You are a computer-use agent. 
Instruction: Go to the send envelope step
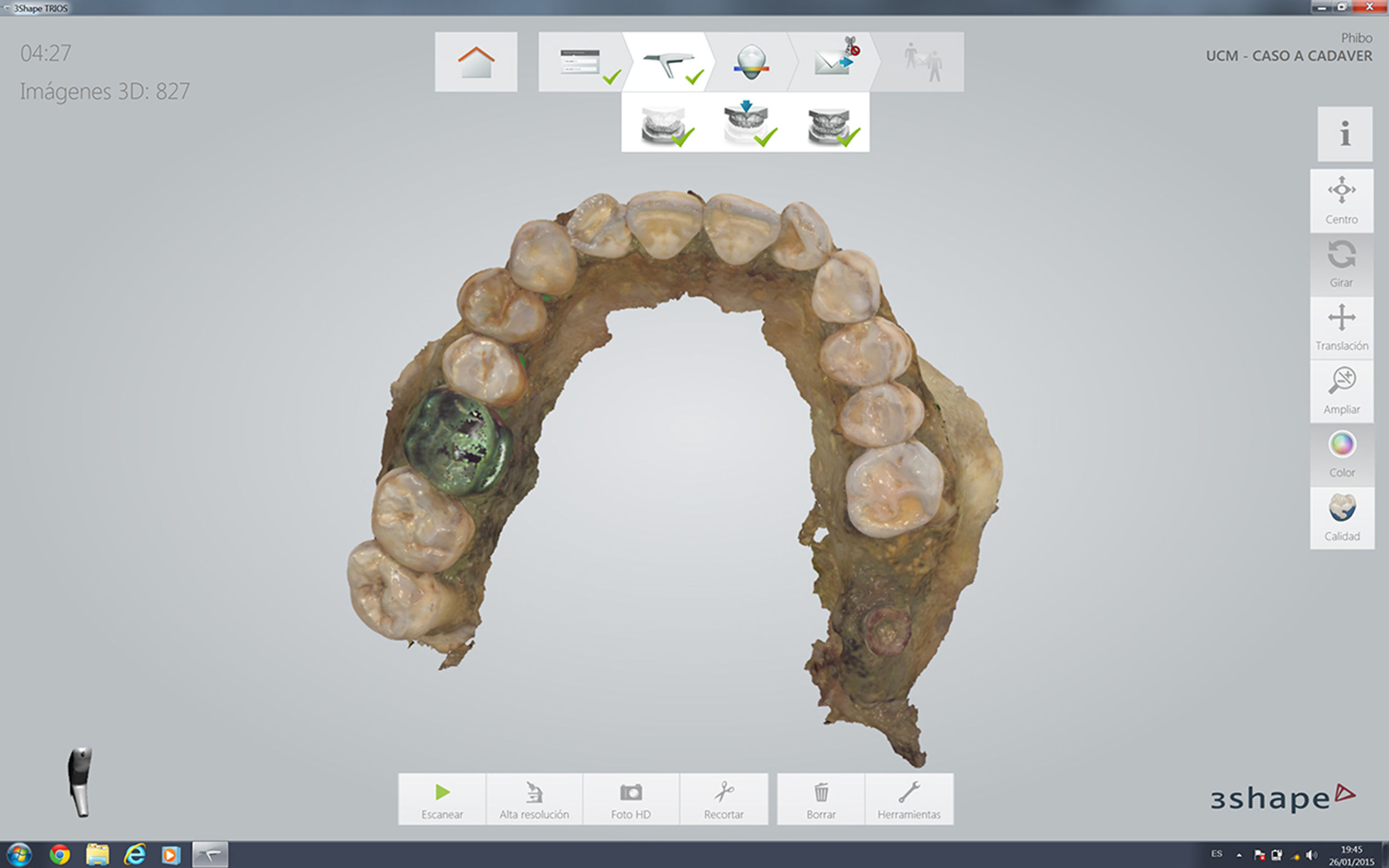coord(833,62)
